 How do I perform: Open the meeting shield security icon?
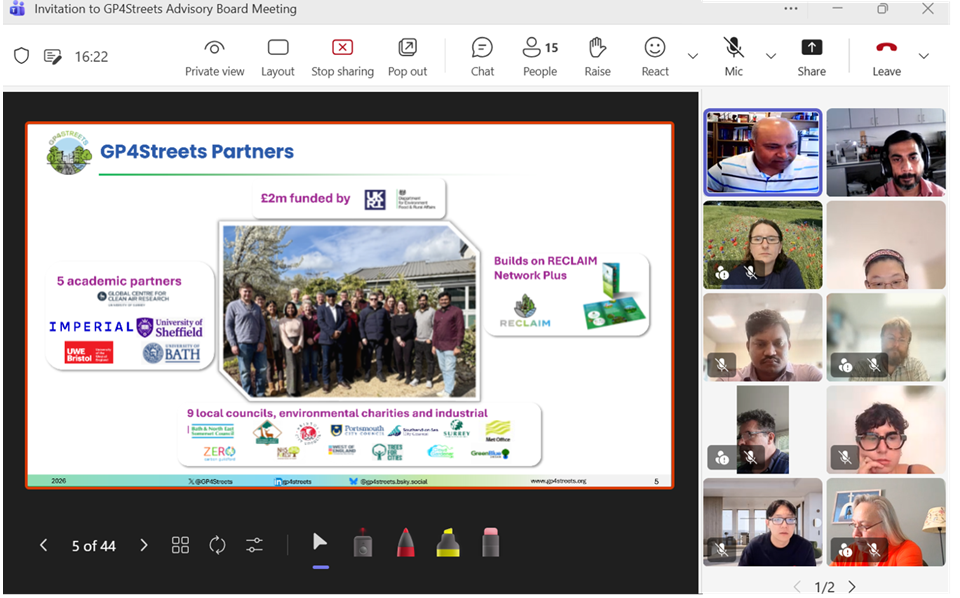pyautogui.click(x=21, y=56)
